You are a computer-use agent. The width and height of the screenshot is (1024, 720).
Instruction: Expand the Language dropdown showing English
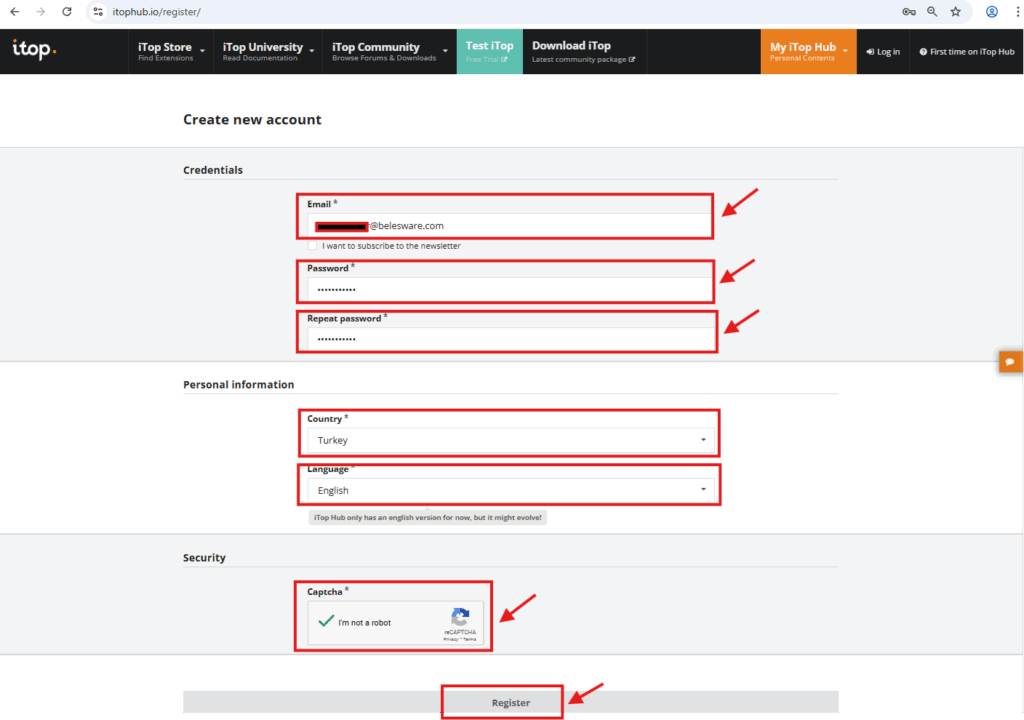pyautogui.click(x=510, y=490)
